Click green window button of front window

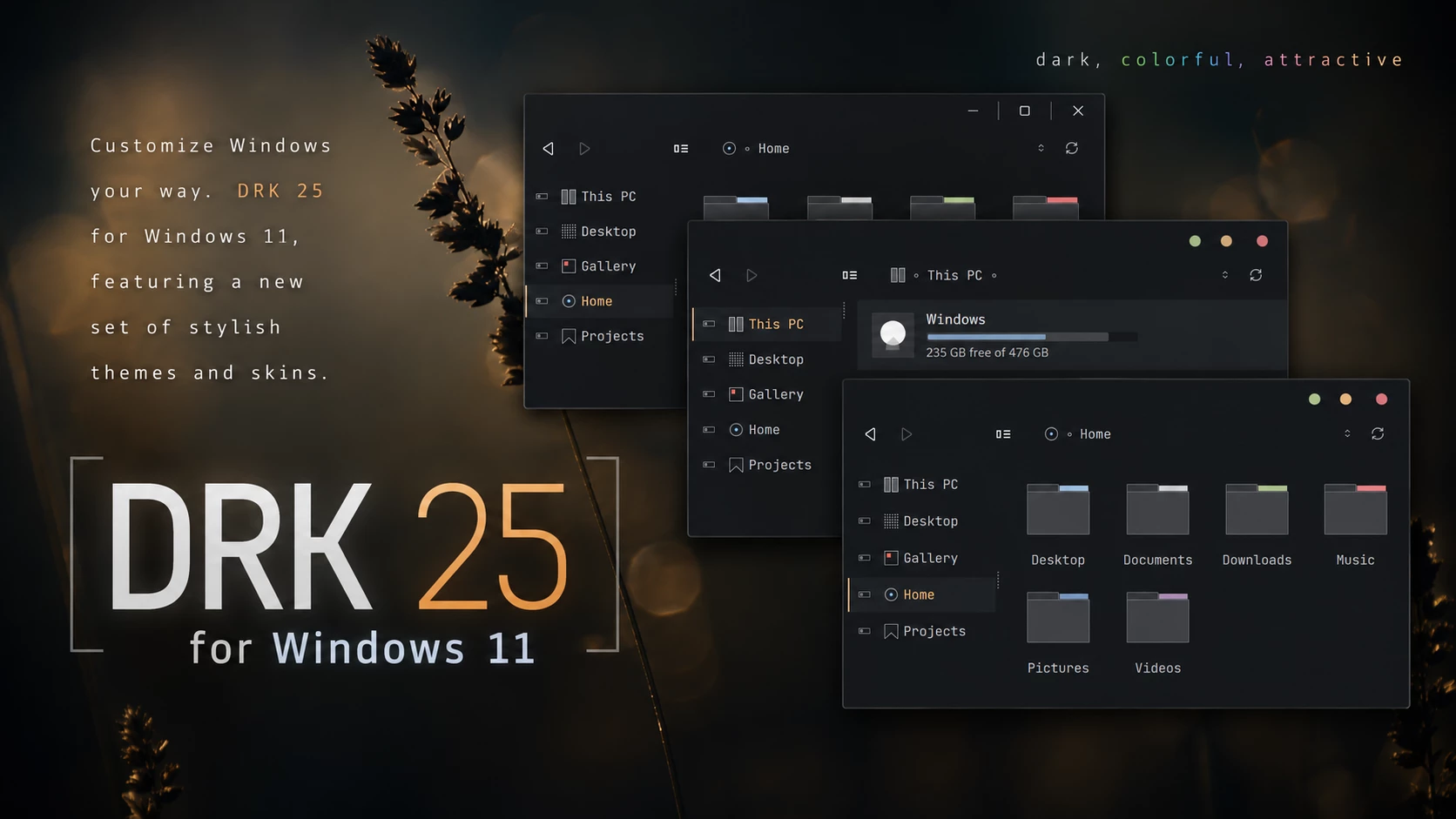tap(1314, 399)
